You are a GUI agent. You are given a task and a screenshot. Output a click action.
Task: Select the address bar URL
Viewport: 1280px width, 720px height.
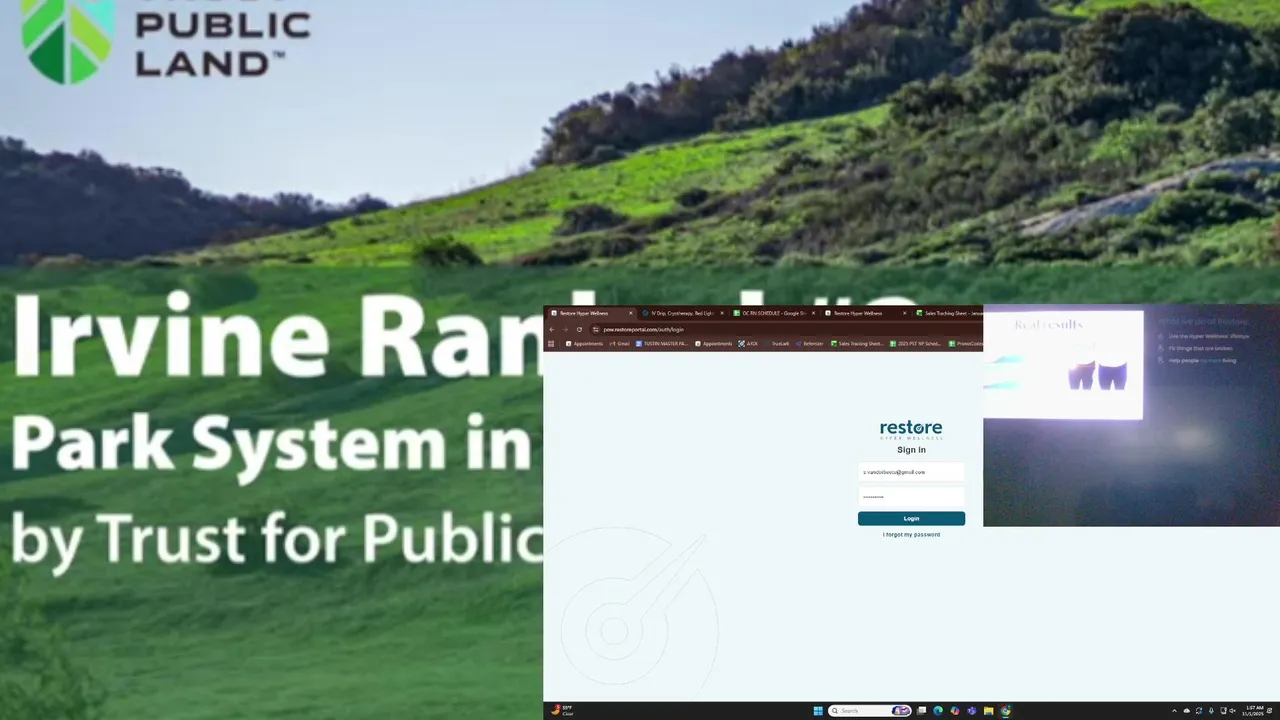(x=644, y=329)
